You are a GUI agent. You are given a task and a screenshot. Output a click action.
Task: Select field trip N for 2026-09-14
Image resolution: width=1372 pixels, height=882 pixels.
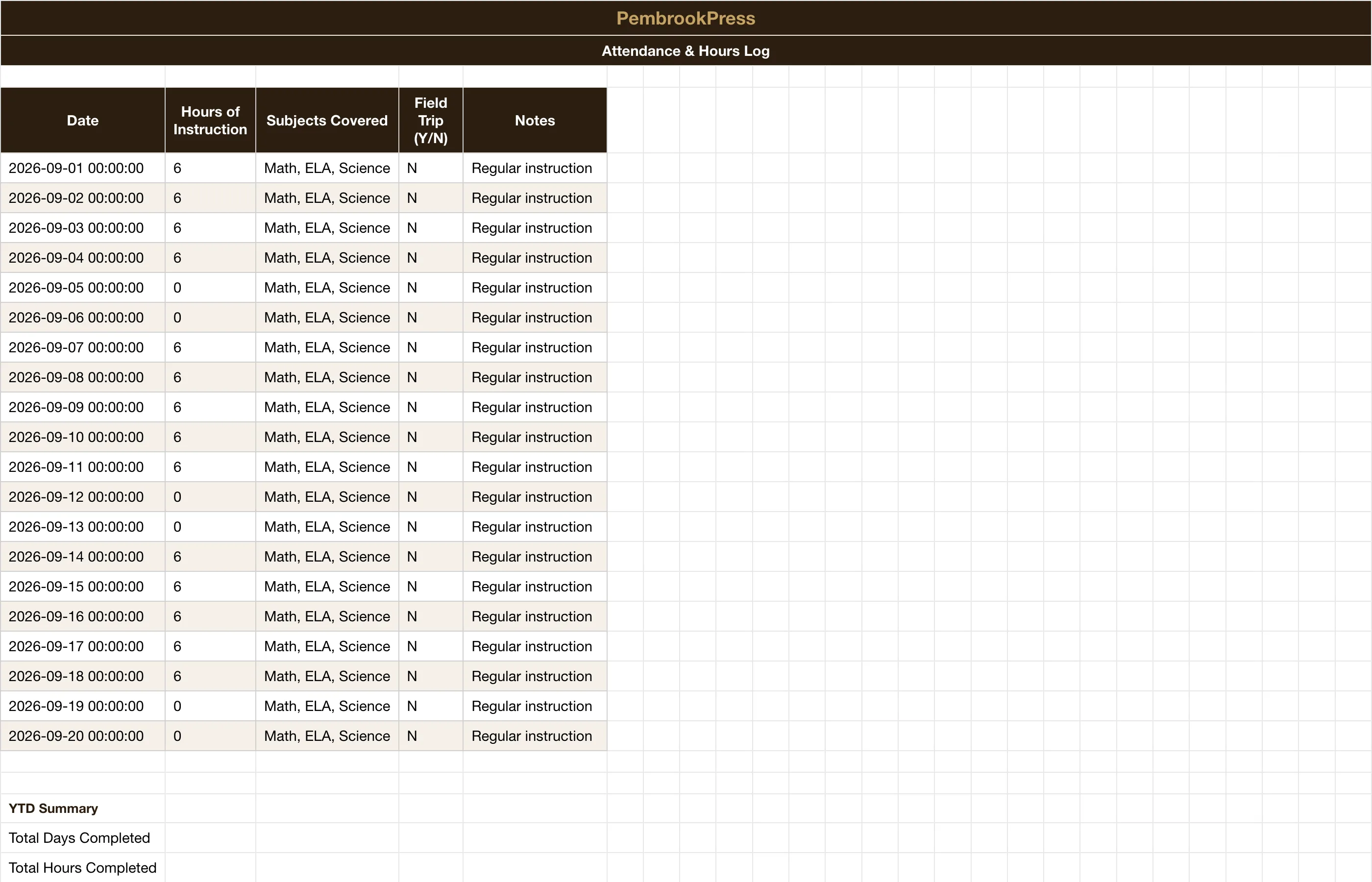tap(431, 557)
